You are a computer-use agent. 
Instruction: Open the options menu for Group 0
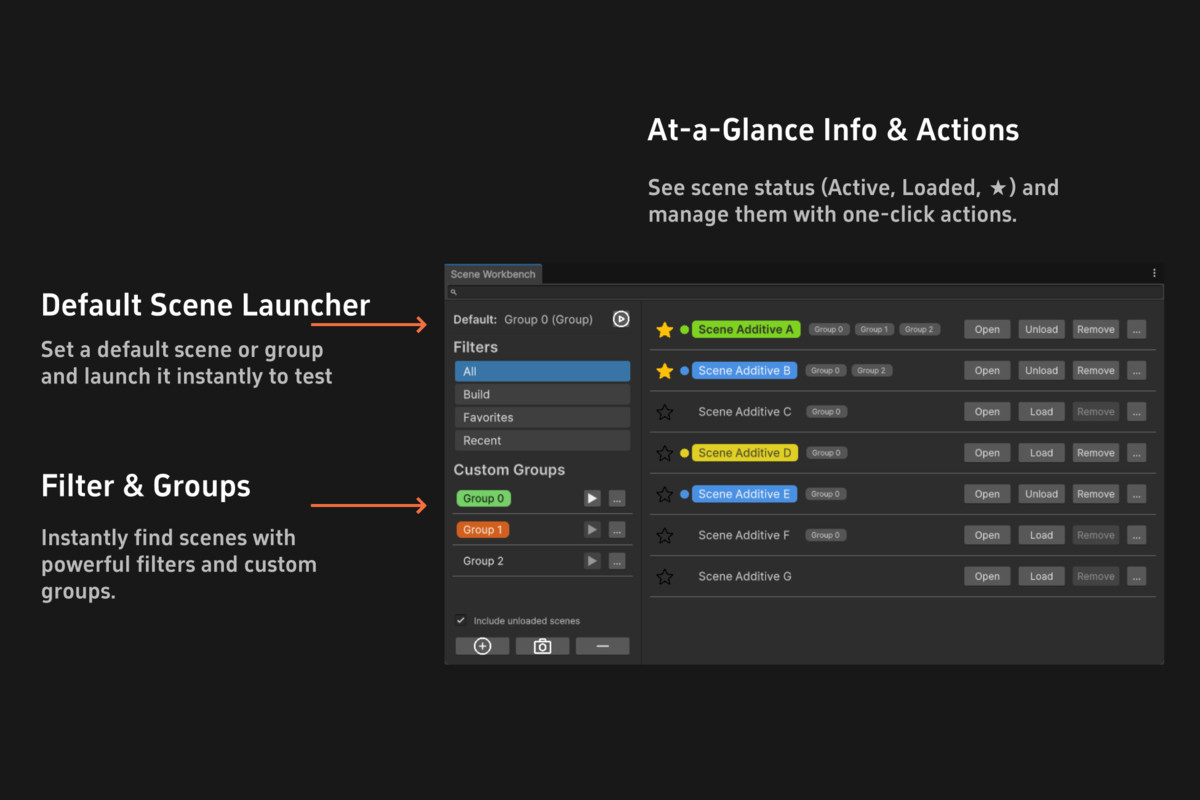point(617,498)
